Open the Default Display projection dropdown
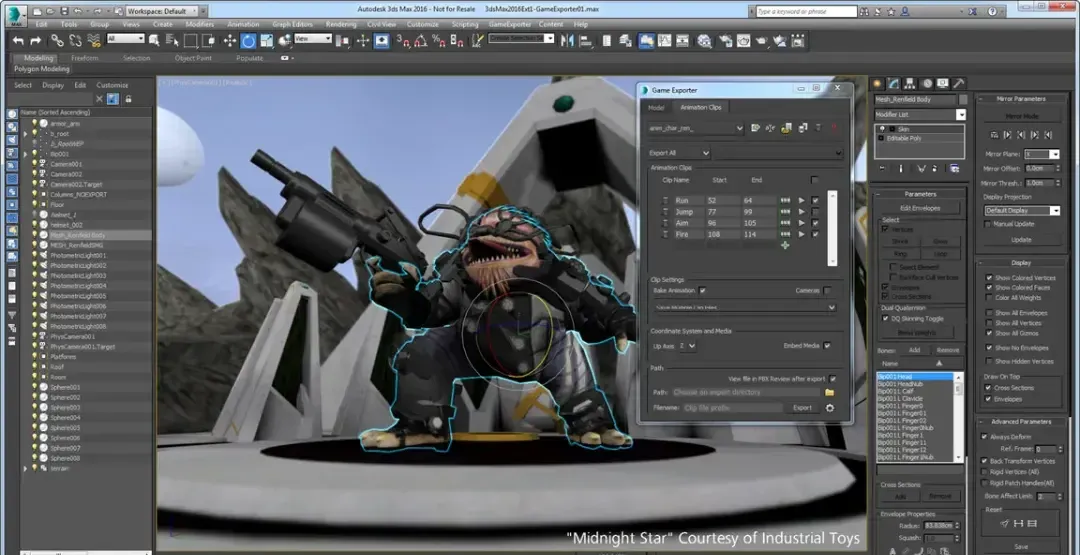The width and height of the screenshot is (1080, 555). tap(1022, 210)
